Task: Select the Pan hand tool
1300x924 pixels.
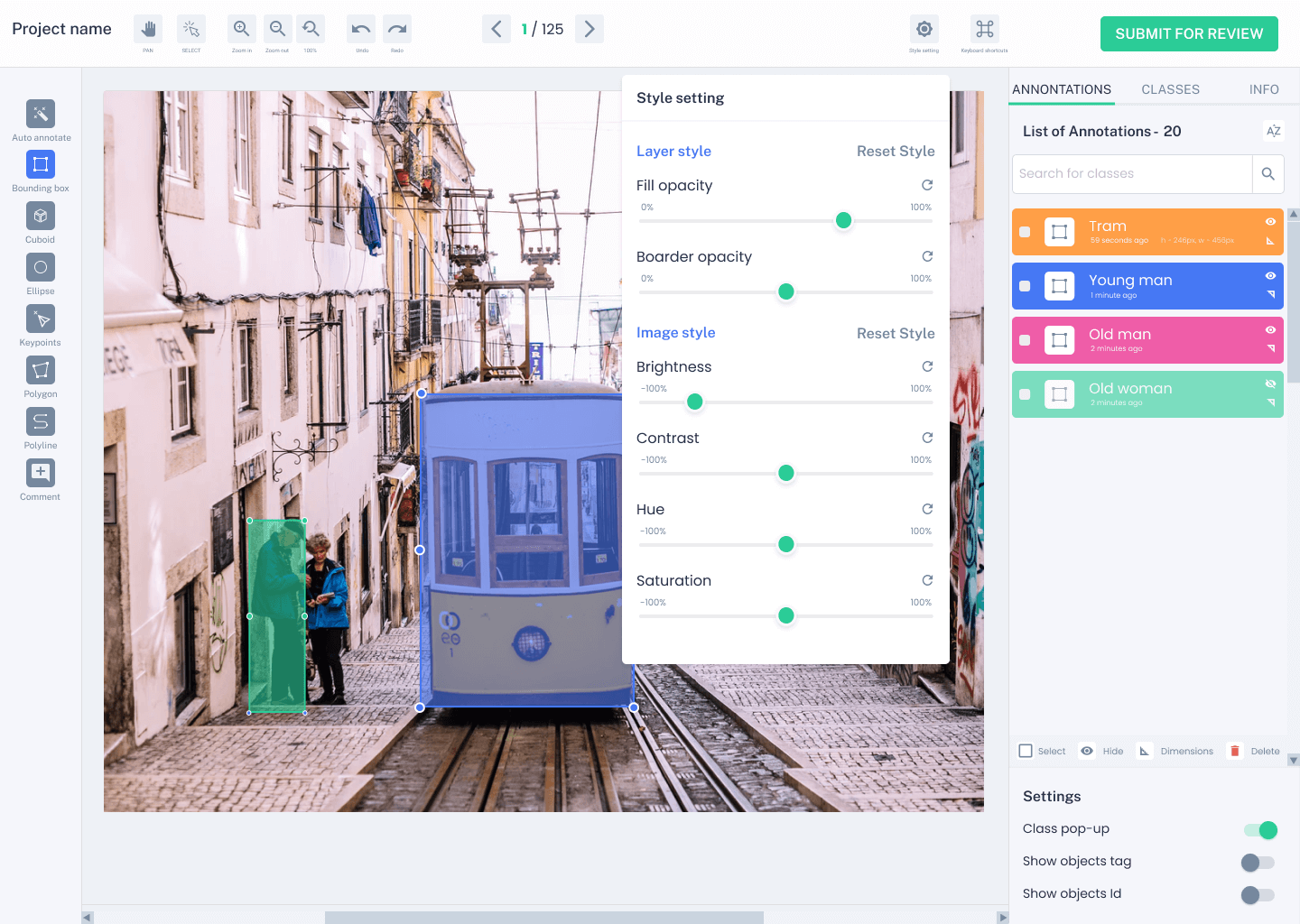Action: coord(148,29)
